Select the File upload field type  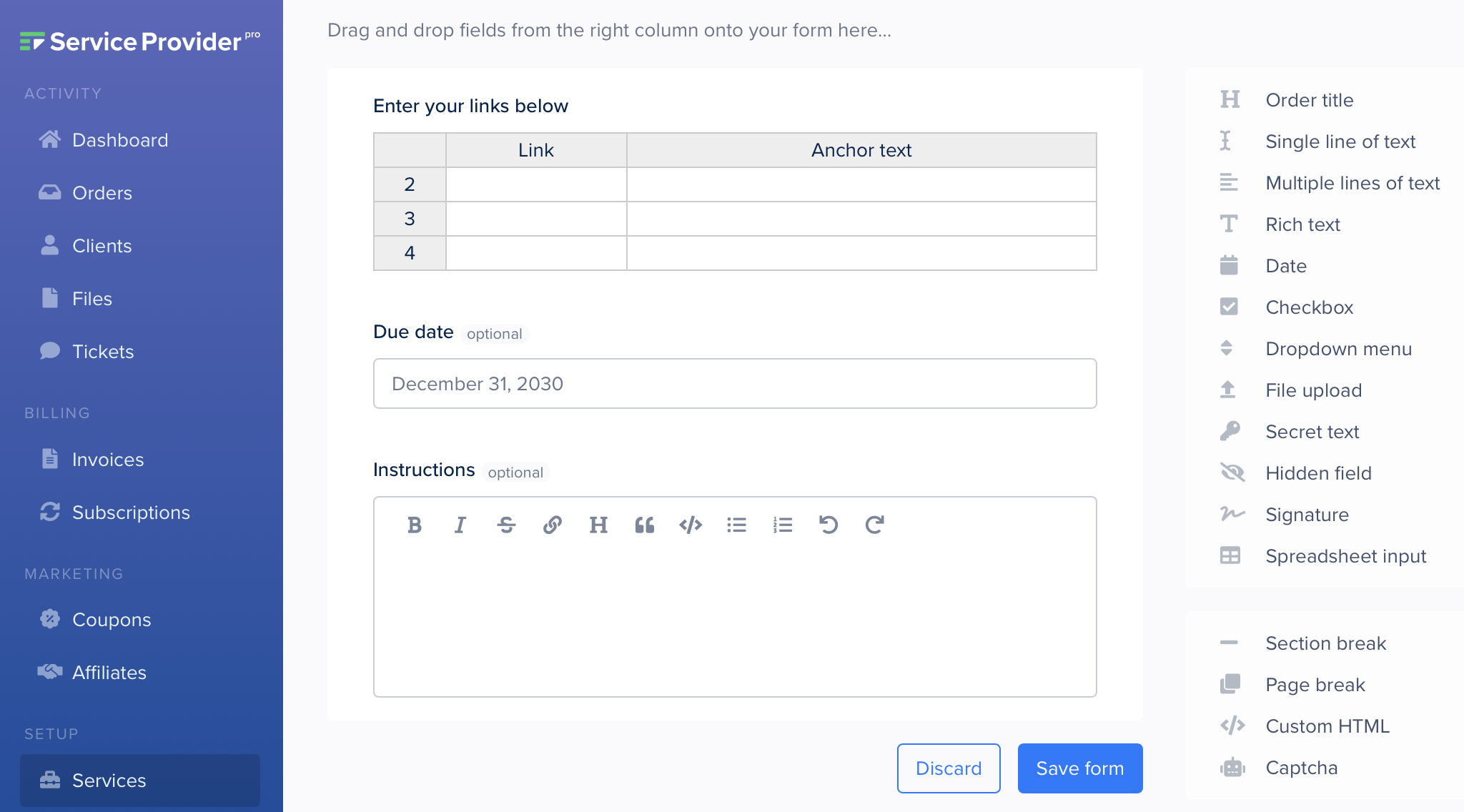pyautogui.click(x=1313, y=390)
